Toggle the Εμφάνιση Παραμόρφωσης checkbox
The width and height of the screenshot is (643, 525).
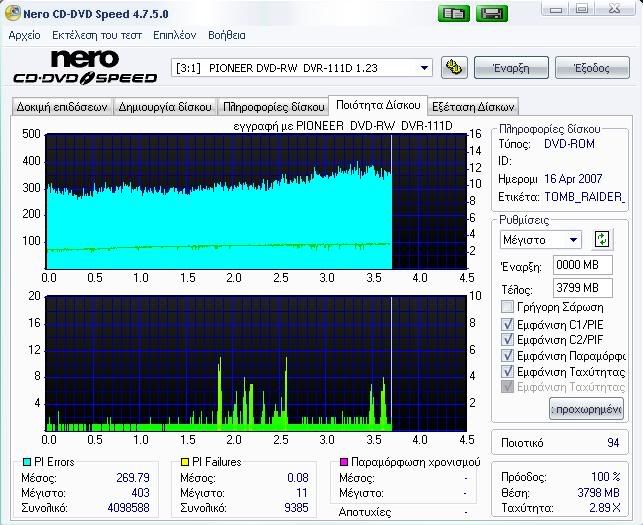[508, 355]
